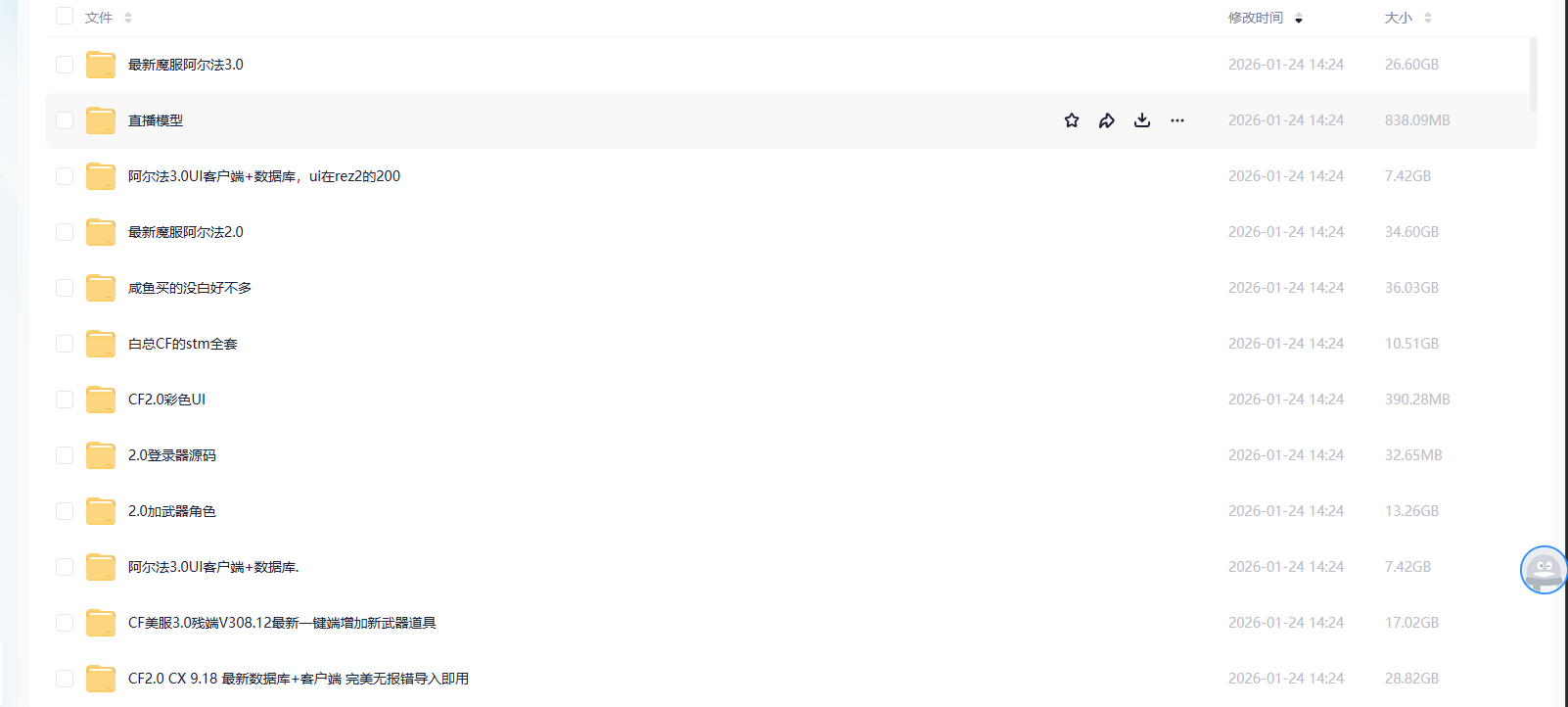
Task: Toggle the select-all checkbox in header
Action: (65, 17)
